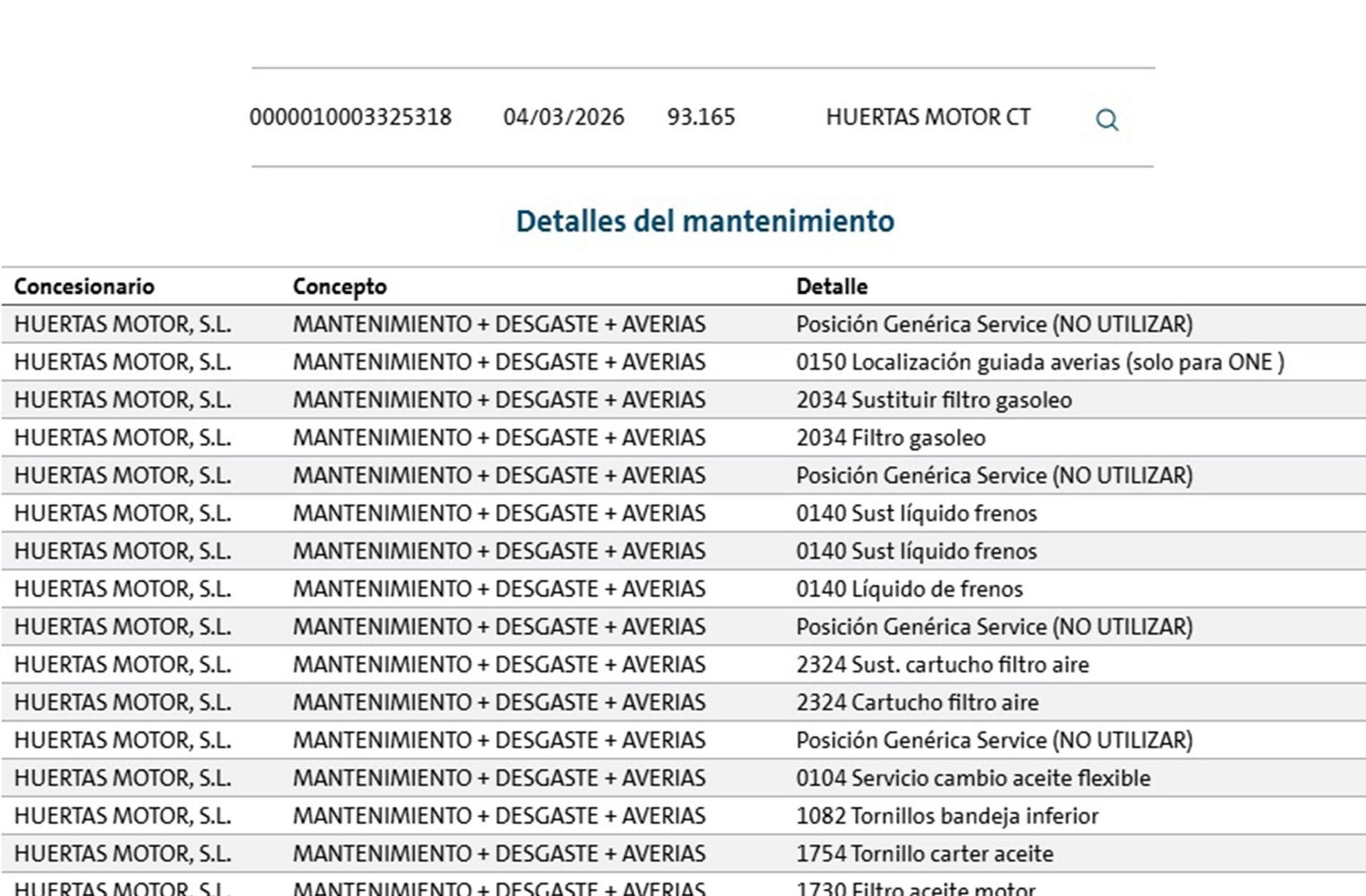The width and height of the screenshot is (1366, 896).
Task: Click Concepto cell in the 0140 Líquido de frenos row
Action: [x=499, y=589]
